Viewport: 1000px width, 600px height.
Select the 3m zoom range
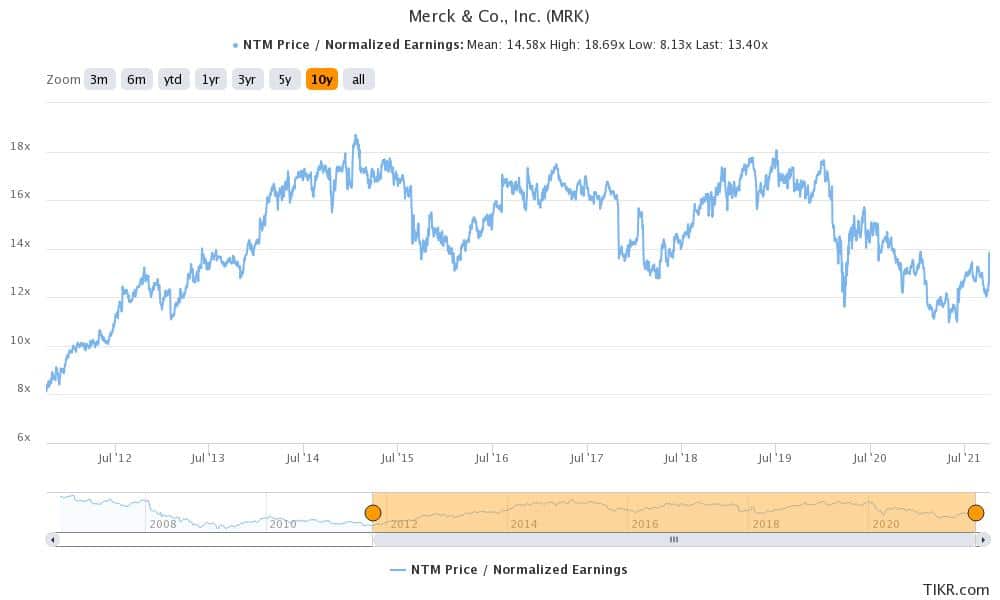point(99,80)
